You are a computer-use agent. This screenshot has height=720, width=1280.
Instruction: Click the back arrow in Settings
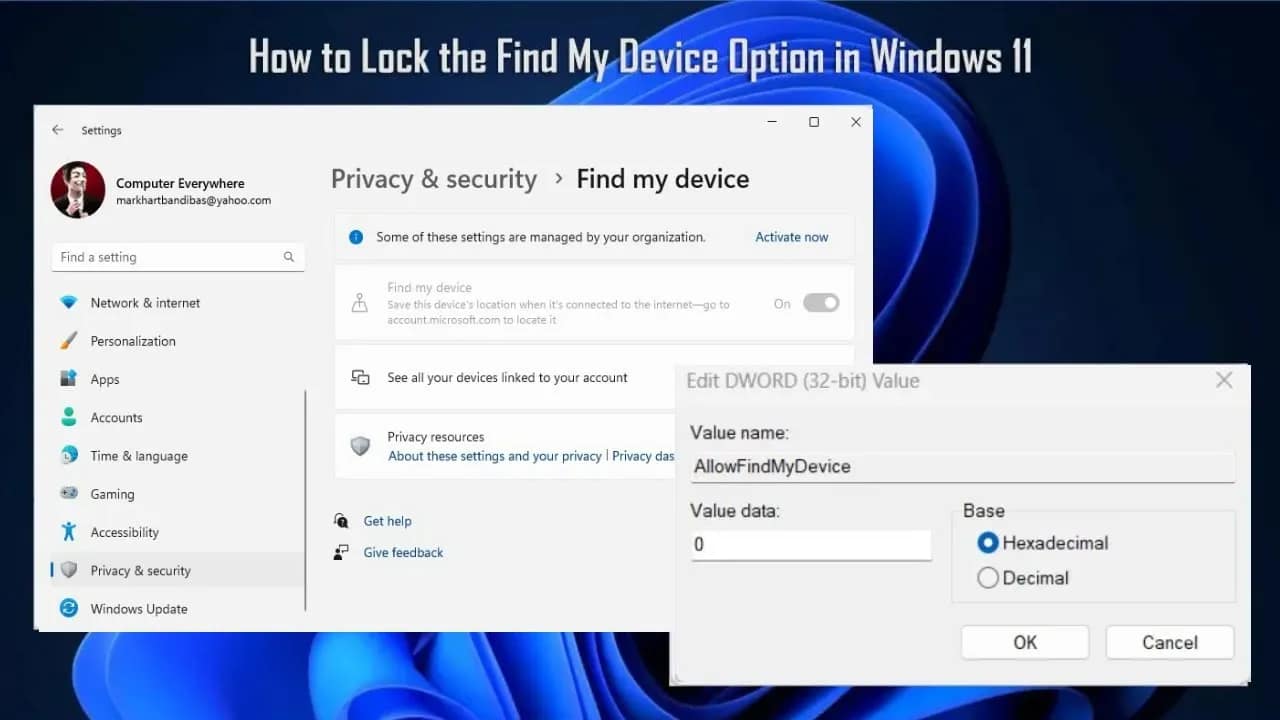(x=58, y=130)
